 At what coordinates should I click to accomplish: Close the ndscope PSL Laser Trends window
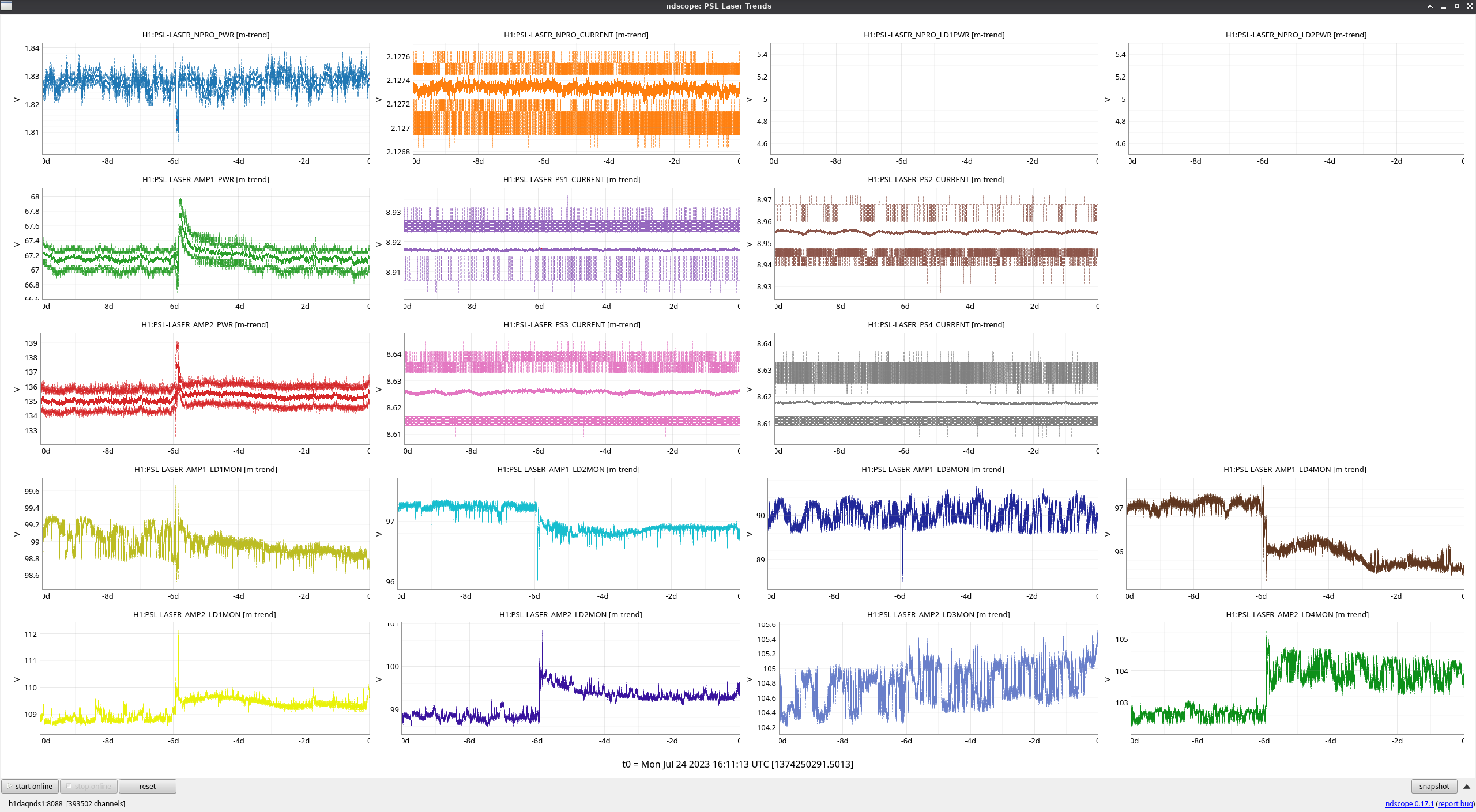click(1470, 6)
